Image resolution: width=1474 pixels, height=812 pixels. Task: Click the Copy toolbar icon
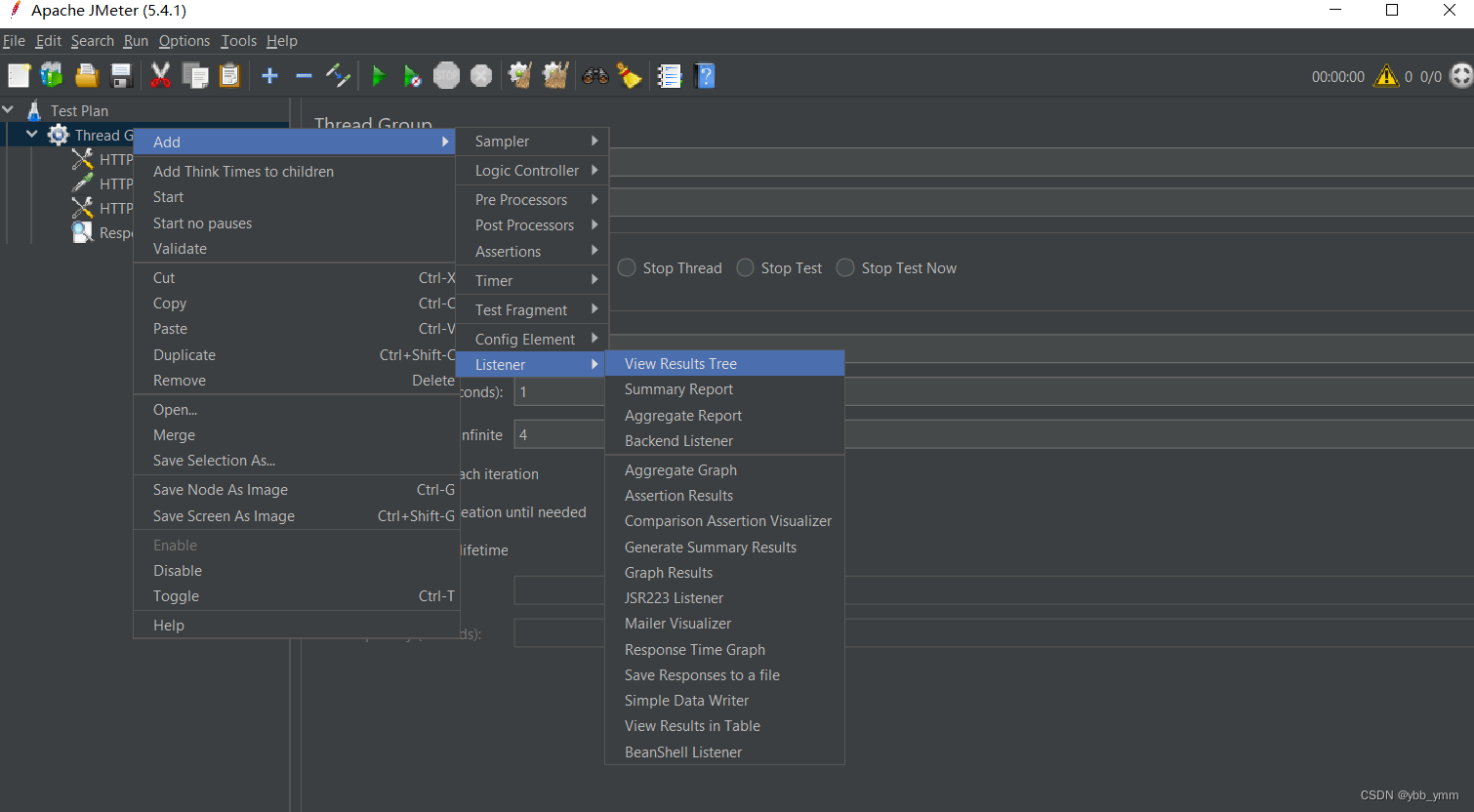tap(195, 75)
